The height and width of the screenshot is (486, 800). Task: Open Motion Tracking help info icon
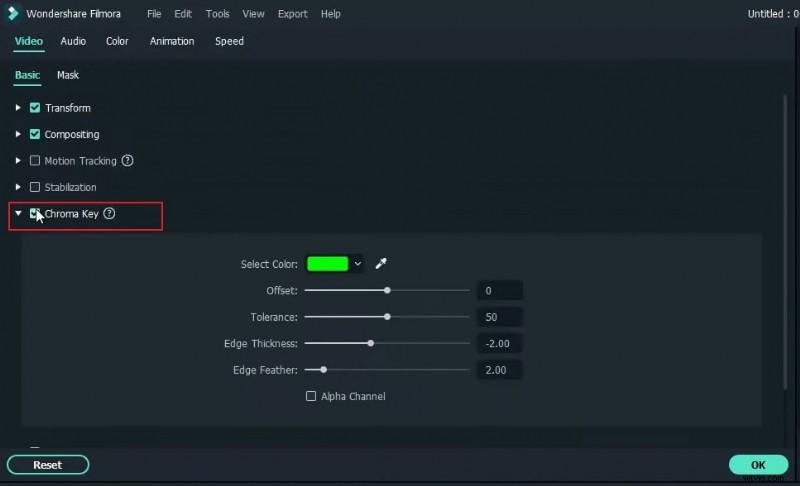(x=127, y=160)
